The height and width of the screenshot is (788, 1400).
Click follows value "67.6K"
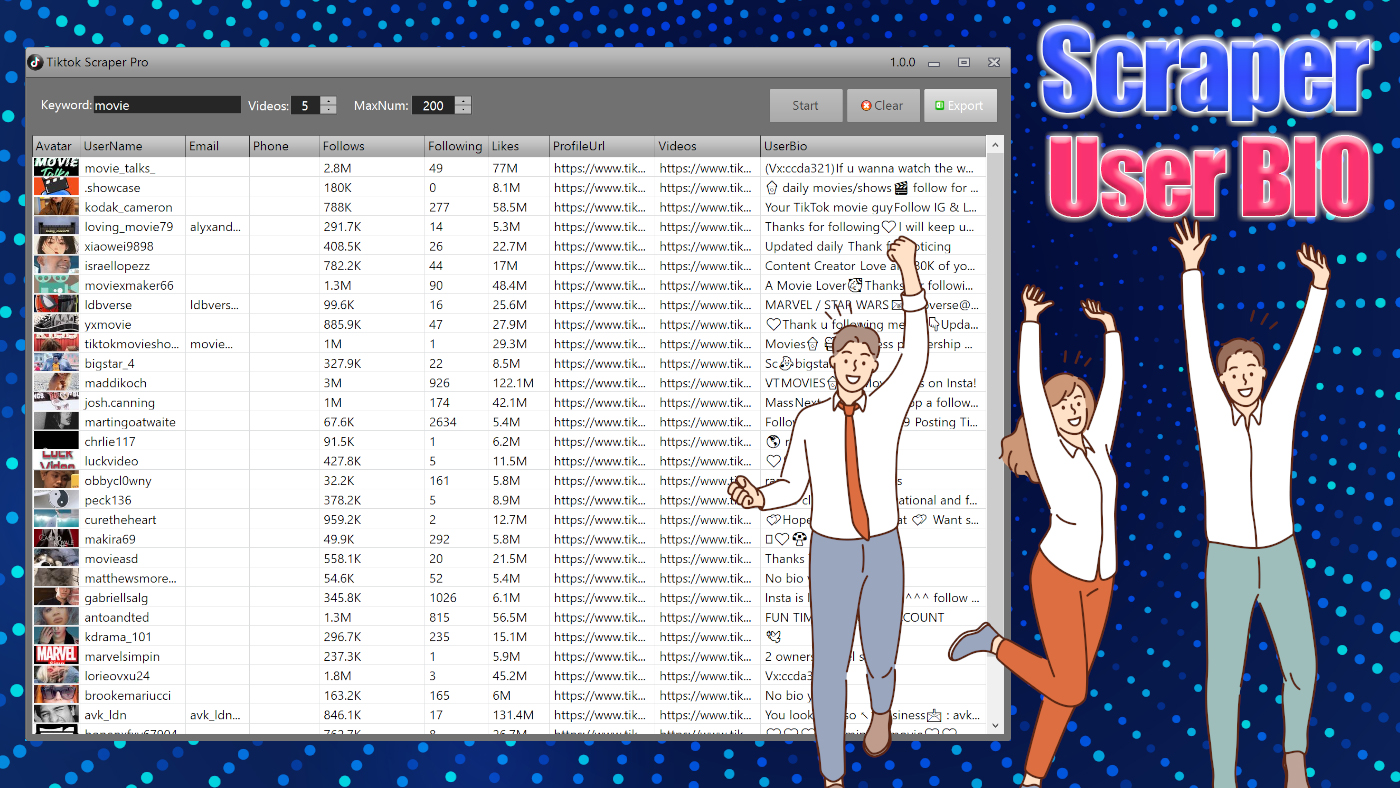(339, 422)
